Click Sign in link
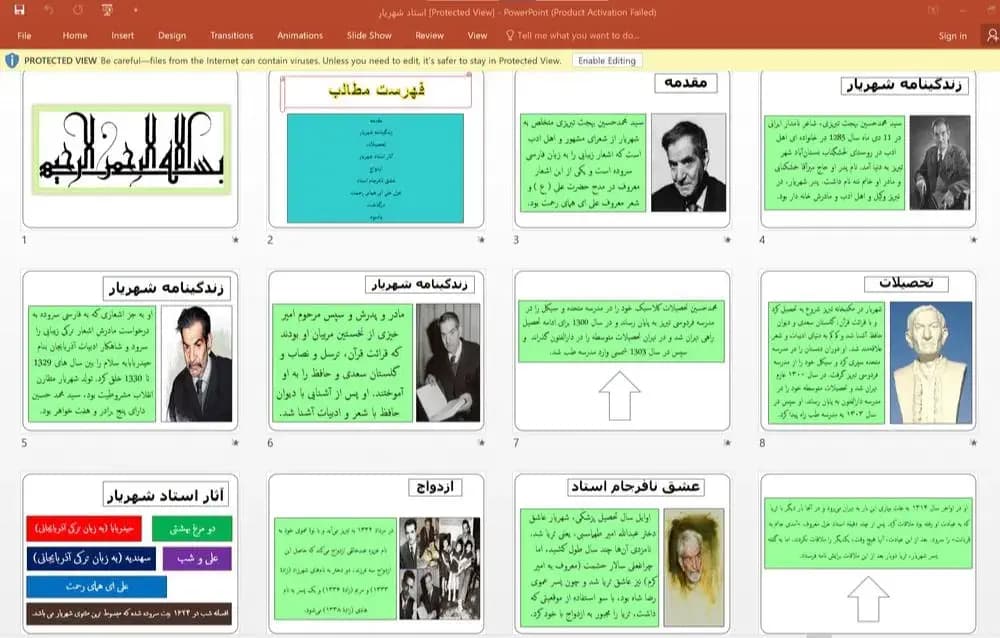Image resolution: width=1000 pixels, height=638 pixels. click(952, 36)
